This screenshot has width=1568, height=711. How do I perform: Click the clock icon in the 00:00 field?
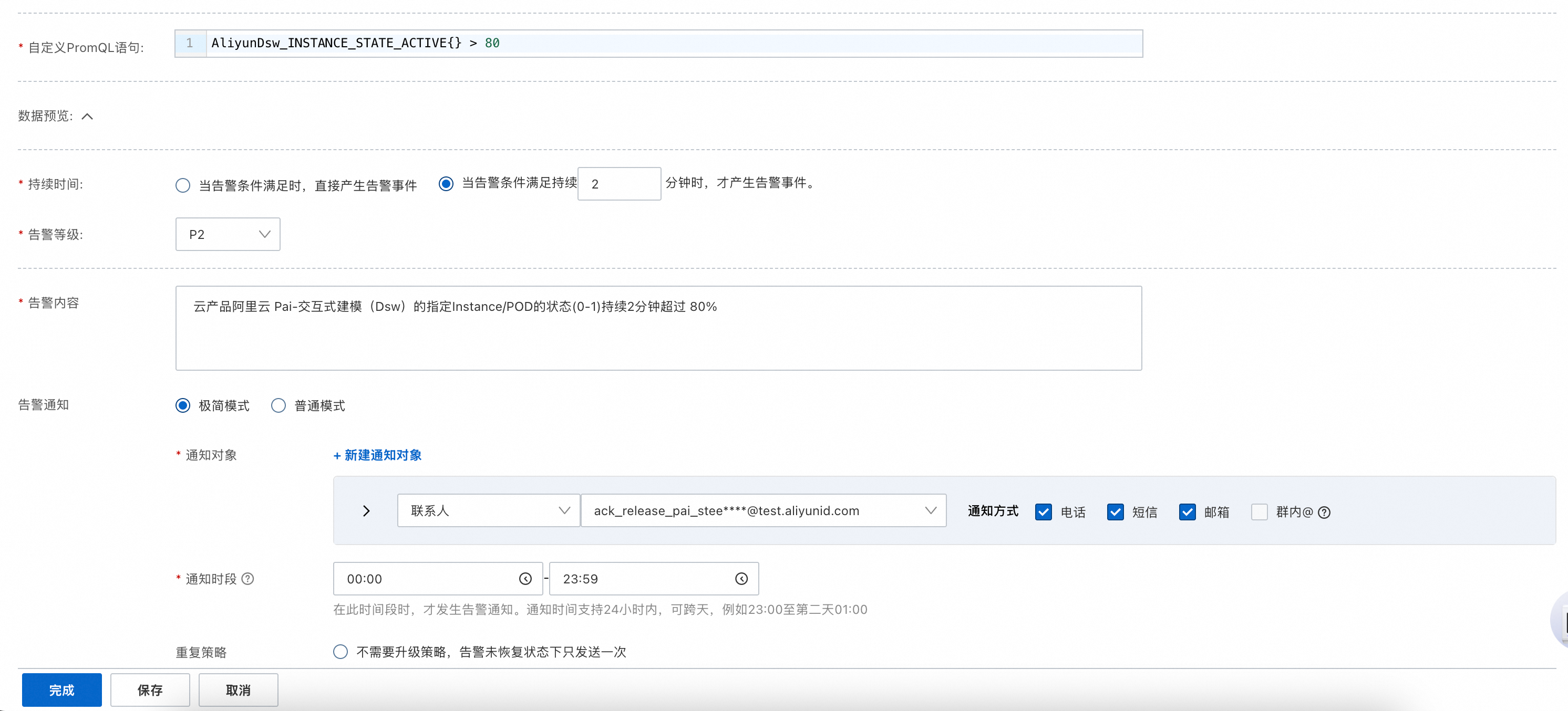click(x=525, y=579)
